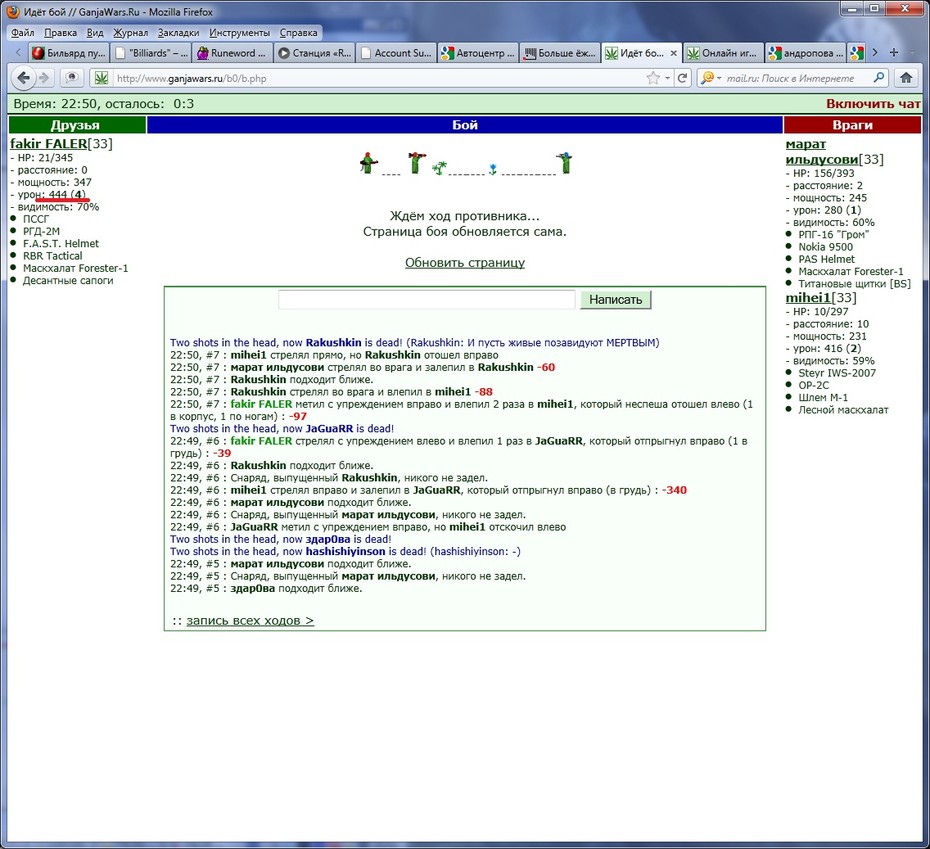Bookmark this page with the star icon
930x849 pixels.
(x=653, y=78)
